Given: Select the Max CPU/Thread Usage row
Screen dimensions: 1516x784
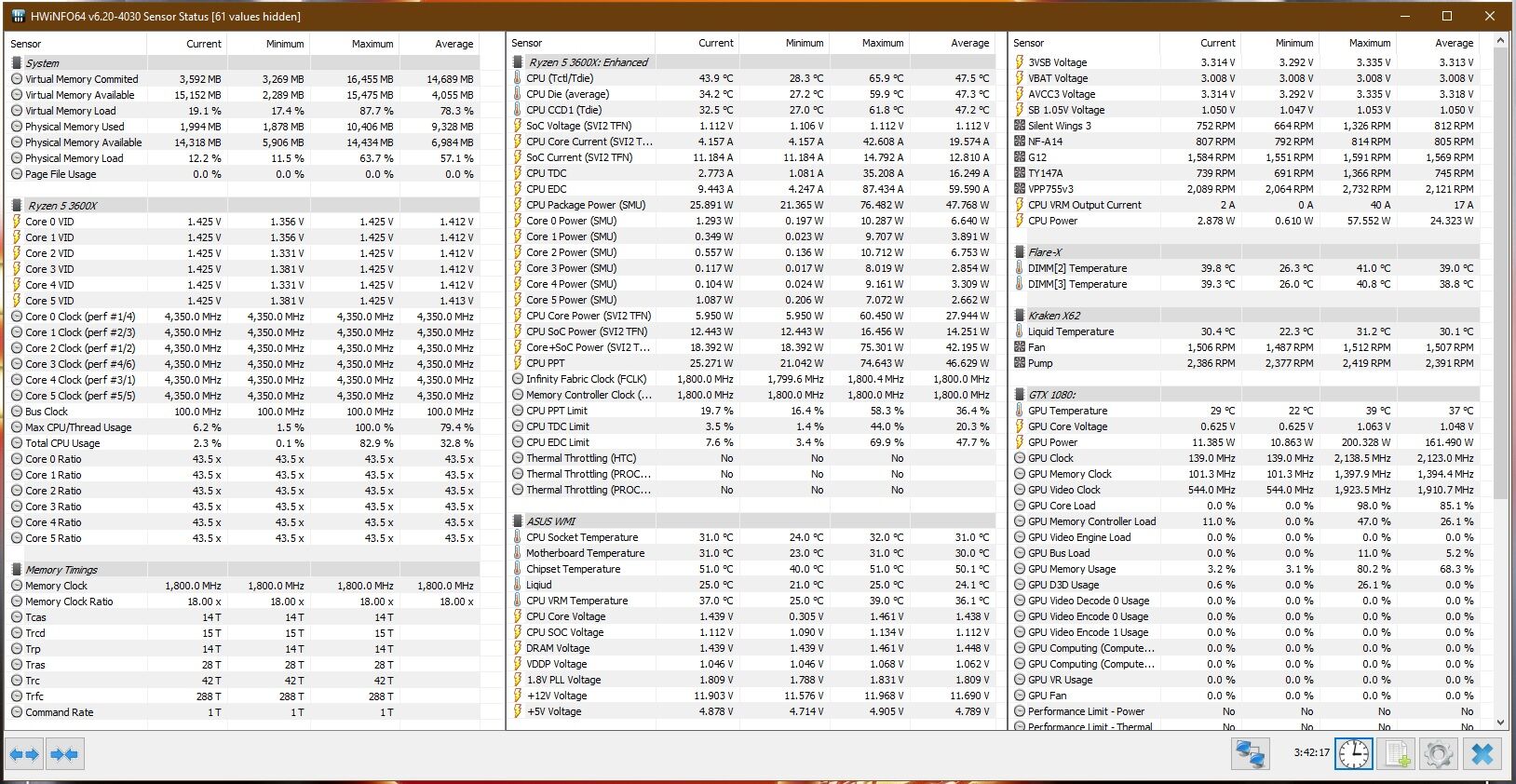Looking at the screenshot, I should (243, 427).
